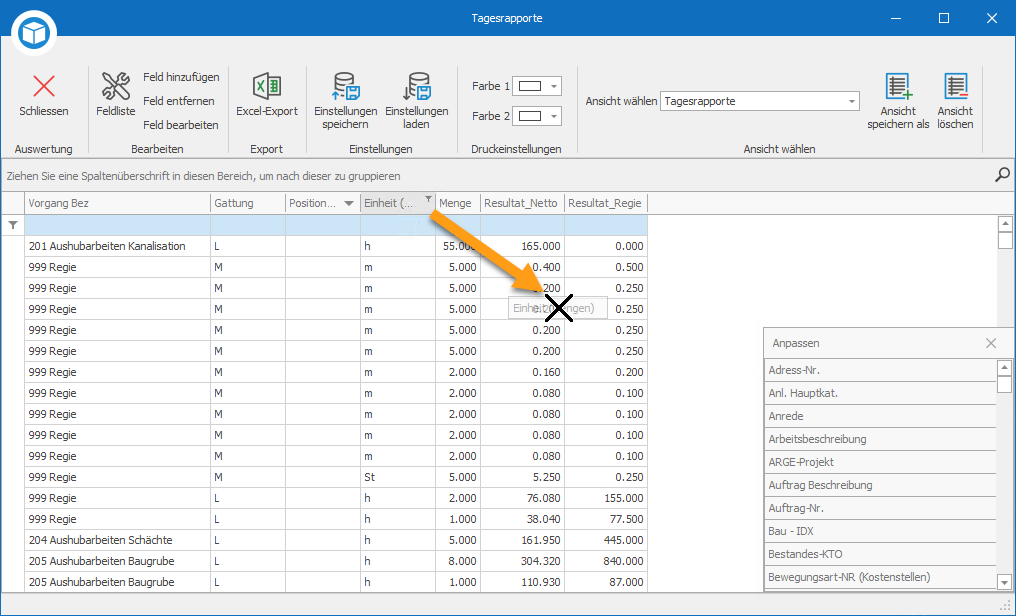Viewport: 1016px width, 616px height.
Task: Click the St unit cell
Action: coord(398,477)
